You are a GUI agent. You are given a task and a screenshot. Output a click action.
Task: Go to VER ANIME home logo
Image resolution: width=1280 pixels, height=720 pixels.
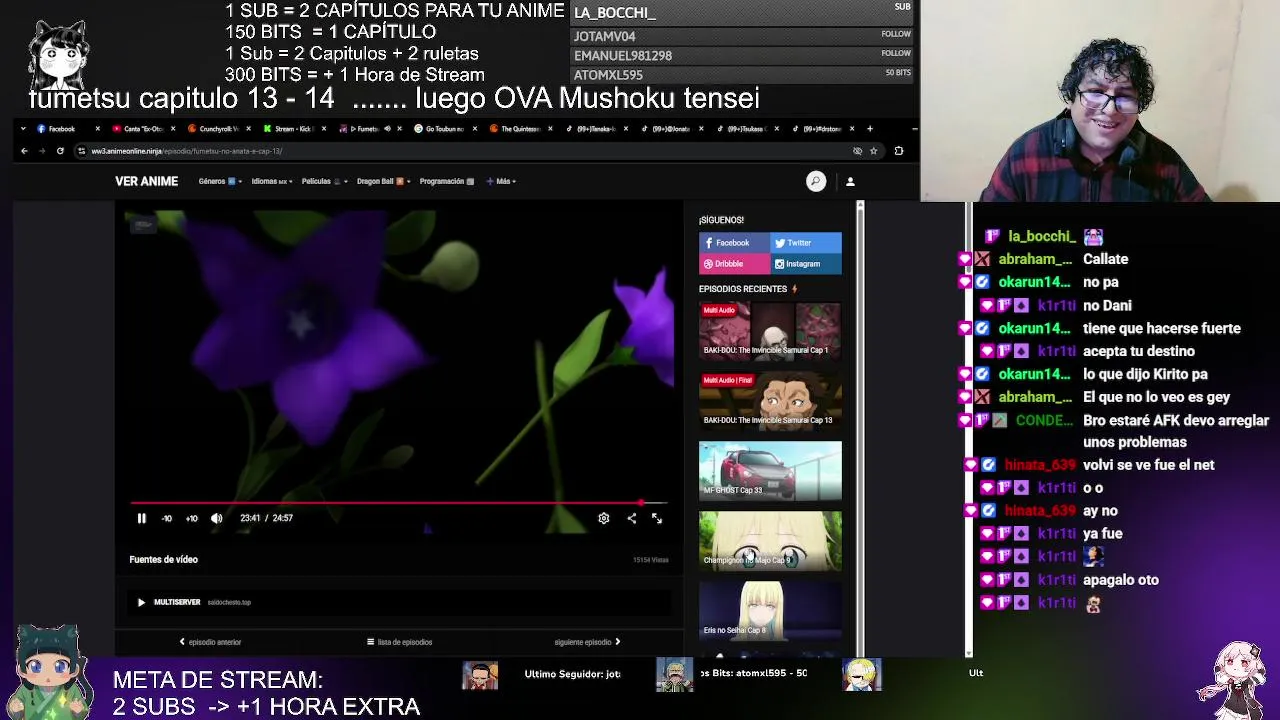[146, 181]
